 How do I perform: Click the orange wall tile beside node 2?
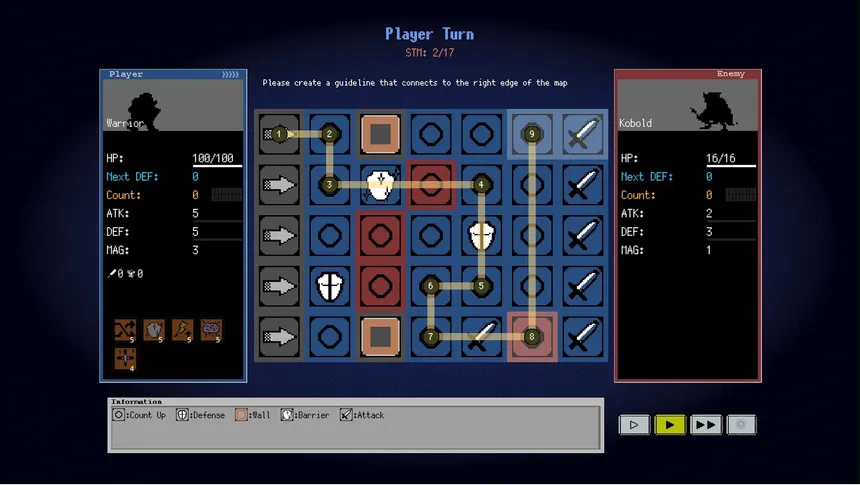[380, 134]
